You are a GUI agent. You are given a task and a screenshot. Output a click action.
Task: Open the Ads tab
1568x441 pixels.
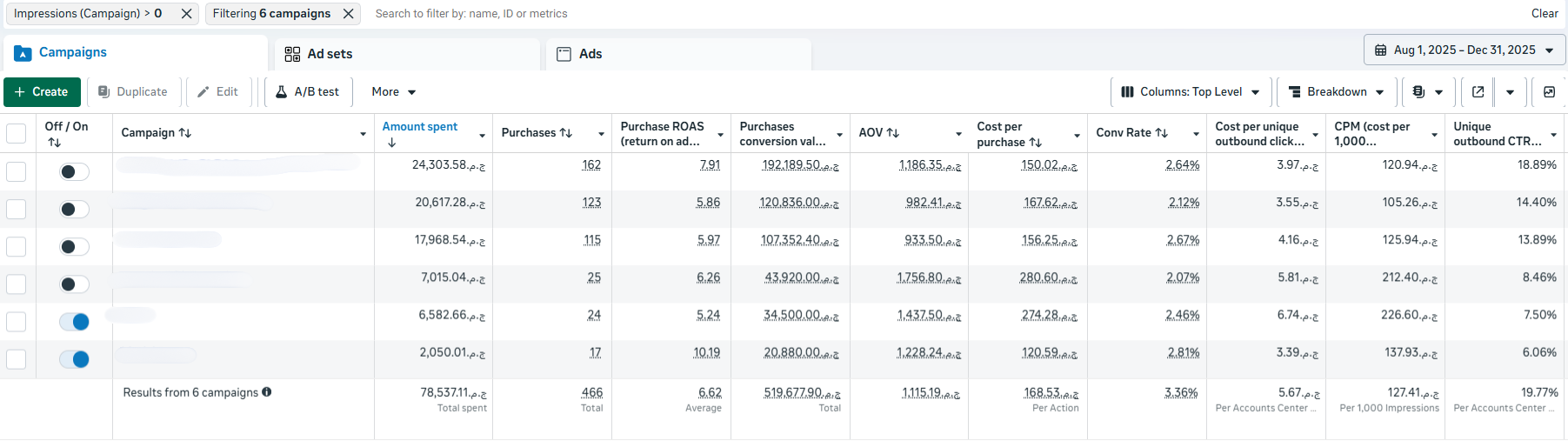tap(678, 54)
